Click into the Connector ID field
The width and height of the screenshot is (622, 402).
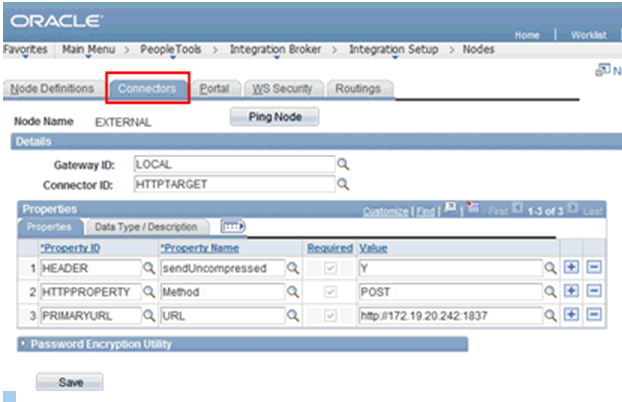[x=234, y=184]
